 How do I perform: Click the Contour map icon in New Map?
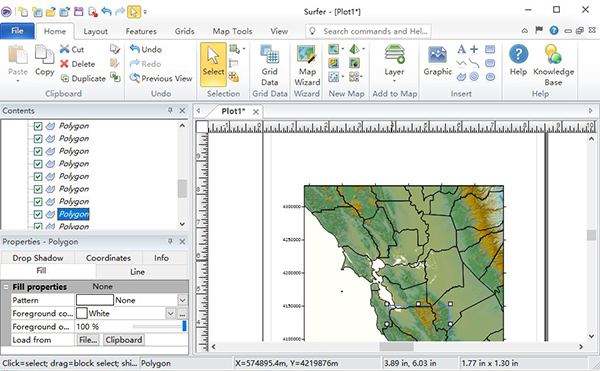click(x=334, y=63)
